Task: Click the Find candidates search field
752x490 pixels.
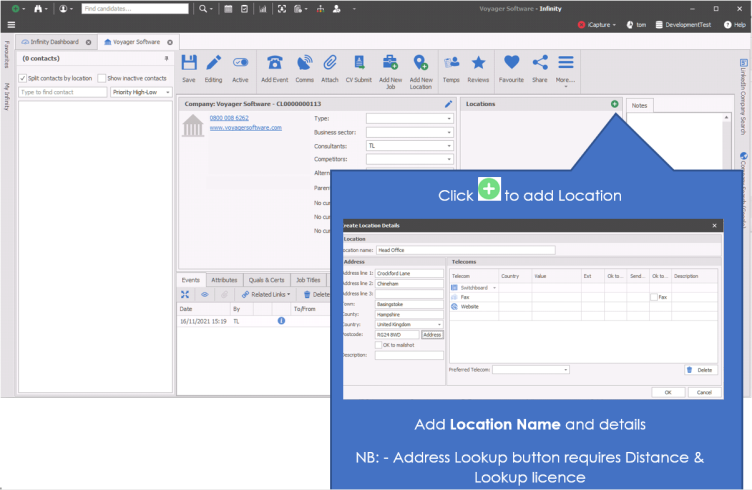Action: click(x=134, y=8)
